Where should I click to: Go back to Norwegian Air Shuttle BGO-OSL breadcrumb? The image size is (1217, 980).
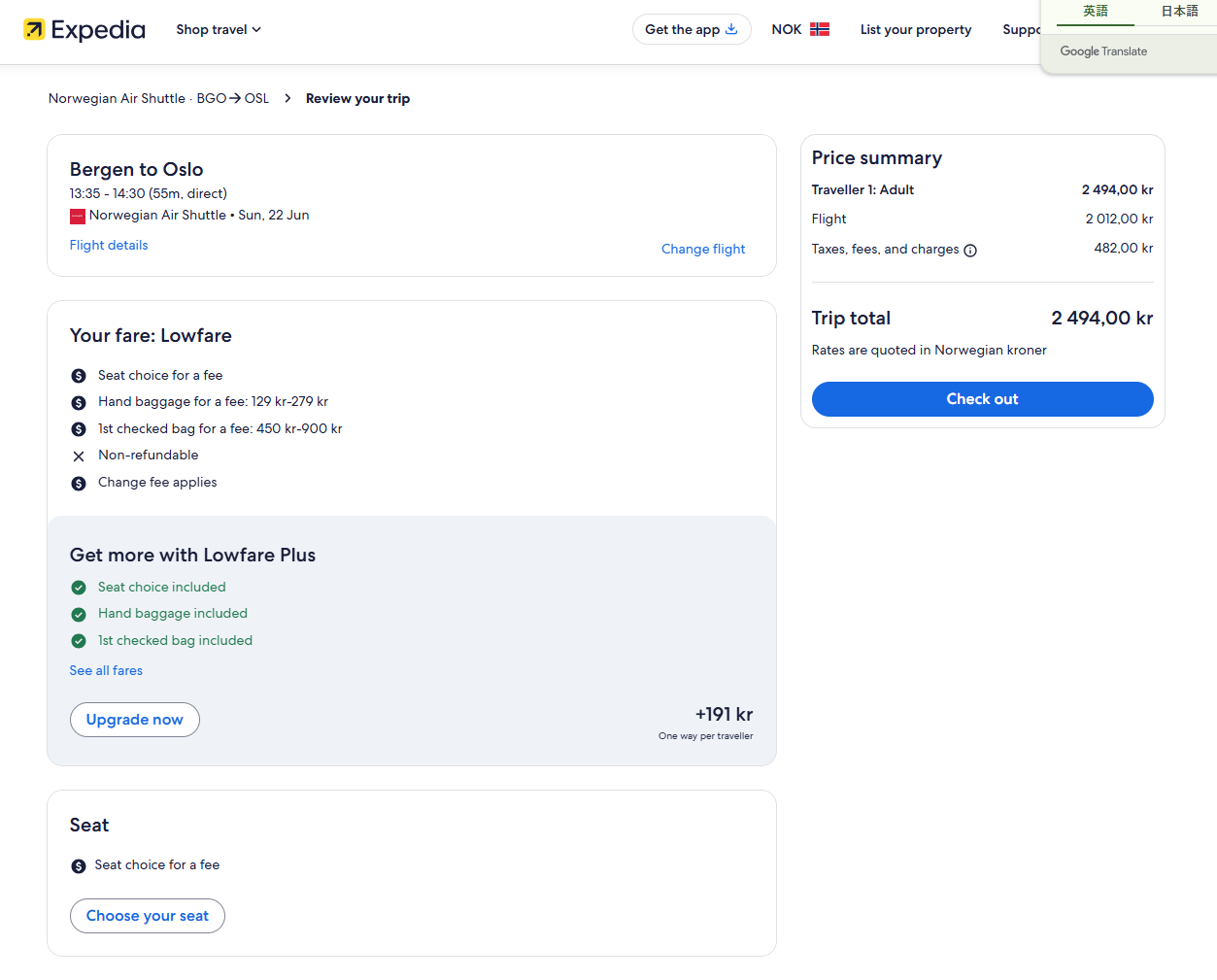point(158,98)
